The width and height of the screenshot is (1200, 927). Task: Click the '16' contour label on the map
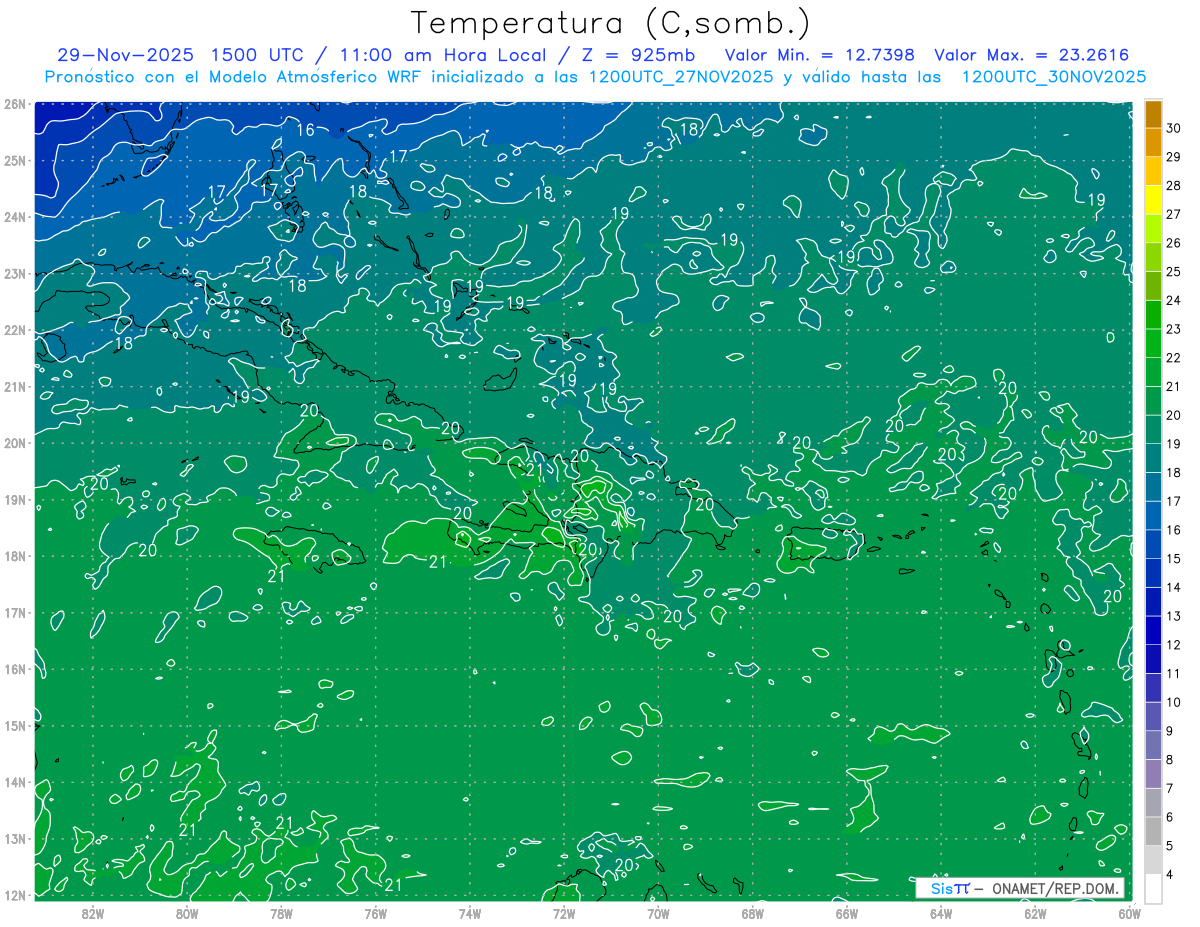(x=306, y=129)
